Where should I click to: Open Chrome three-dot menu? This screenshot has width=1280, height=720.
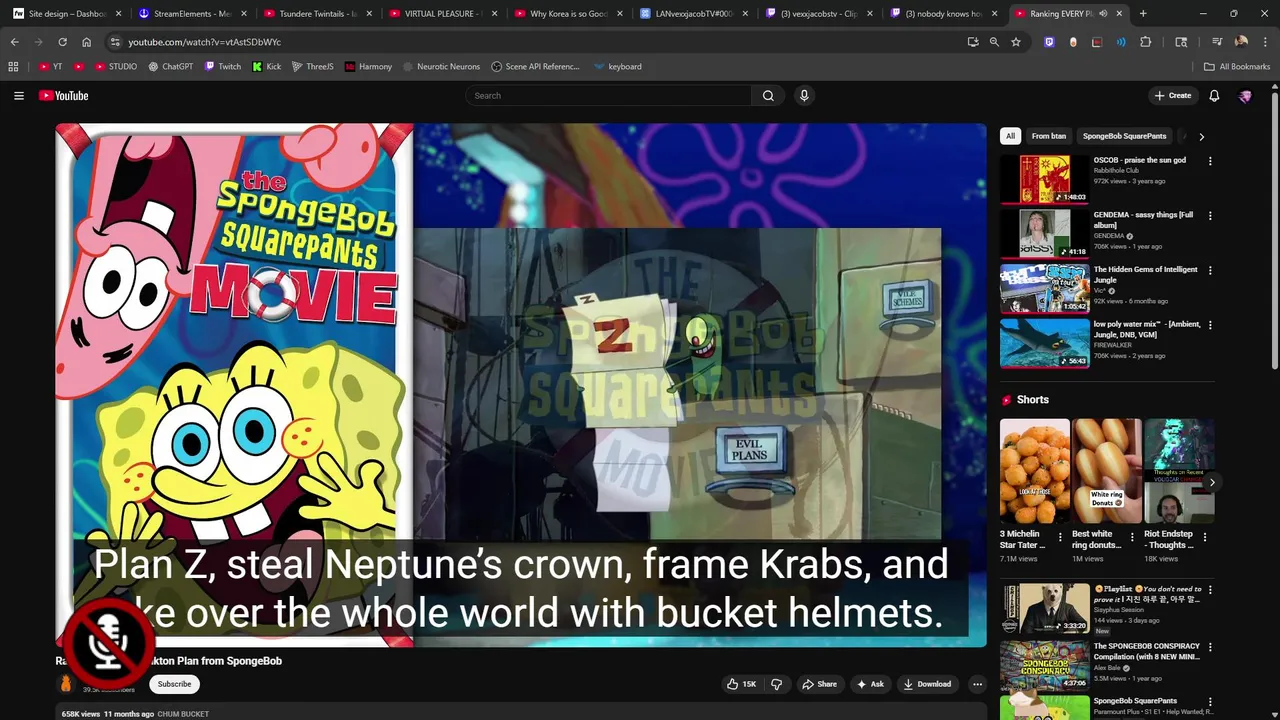coord(1264,42)
